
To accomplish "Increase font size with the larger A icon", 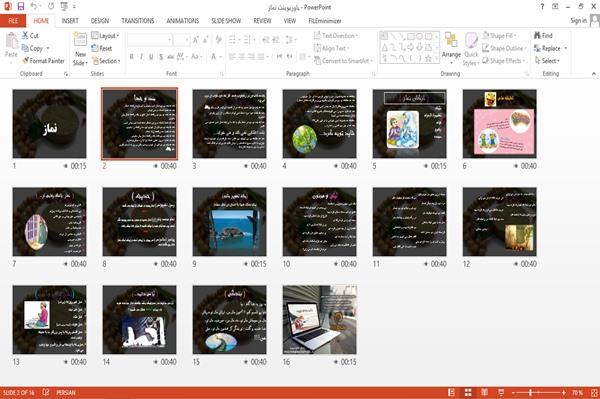I will (196, 39).
